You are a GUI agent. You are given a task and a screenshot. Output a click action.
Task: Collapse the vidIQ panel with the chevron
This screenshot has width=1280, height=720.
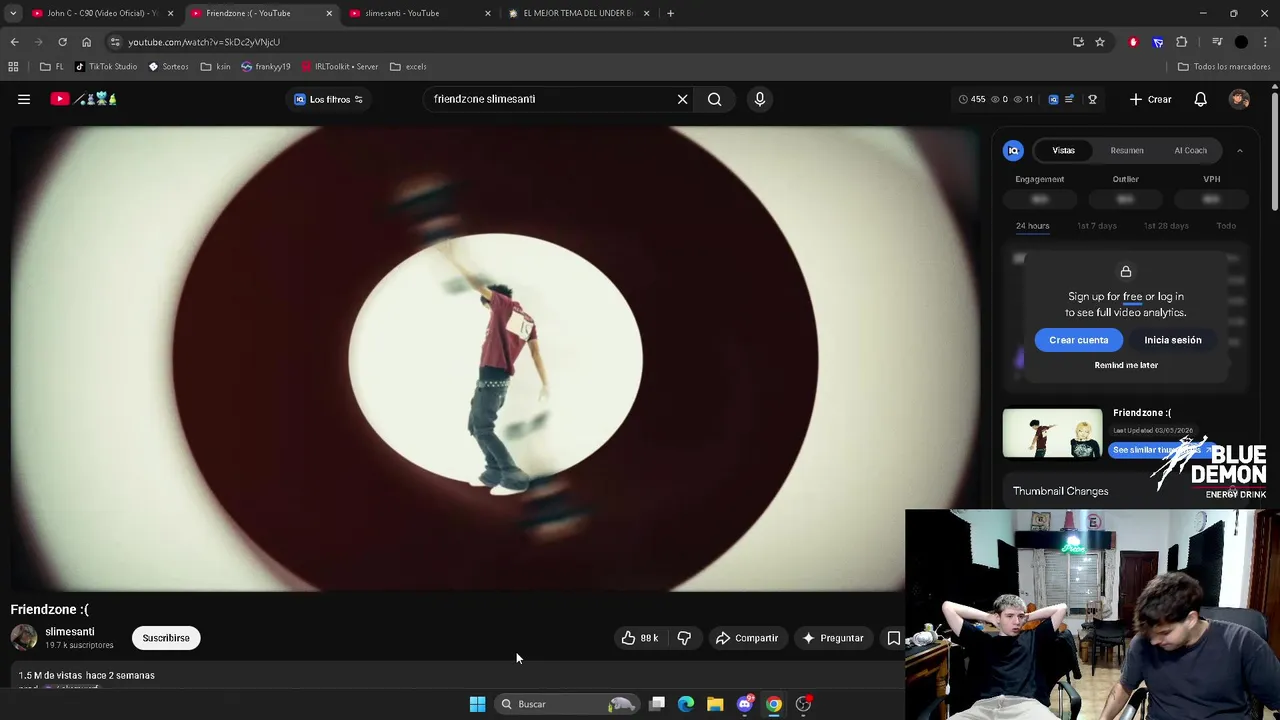coord(1239,150)
